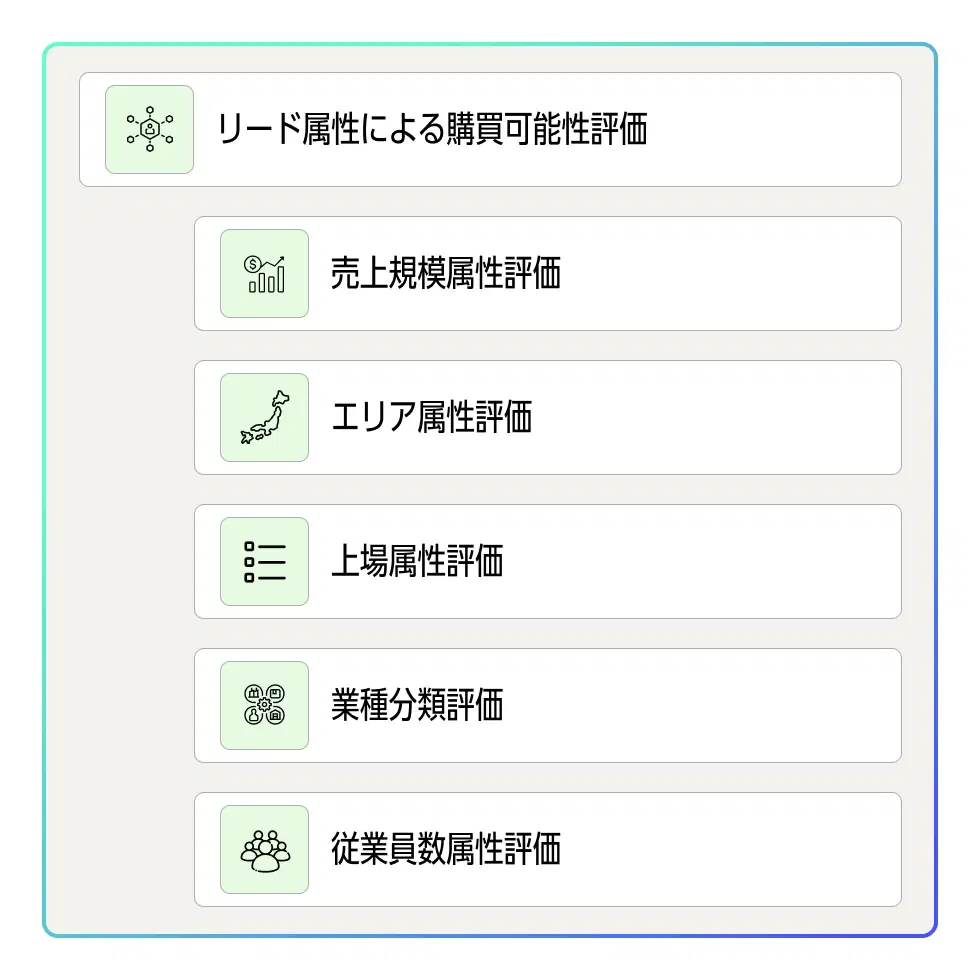The image size is (980, 980).
Task: Click the リード属性による購買可能性評価 title text
Action: [x=432, y=130]
